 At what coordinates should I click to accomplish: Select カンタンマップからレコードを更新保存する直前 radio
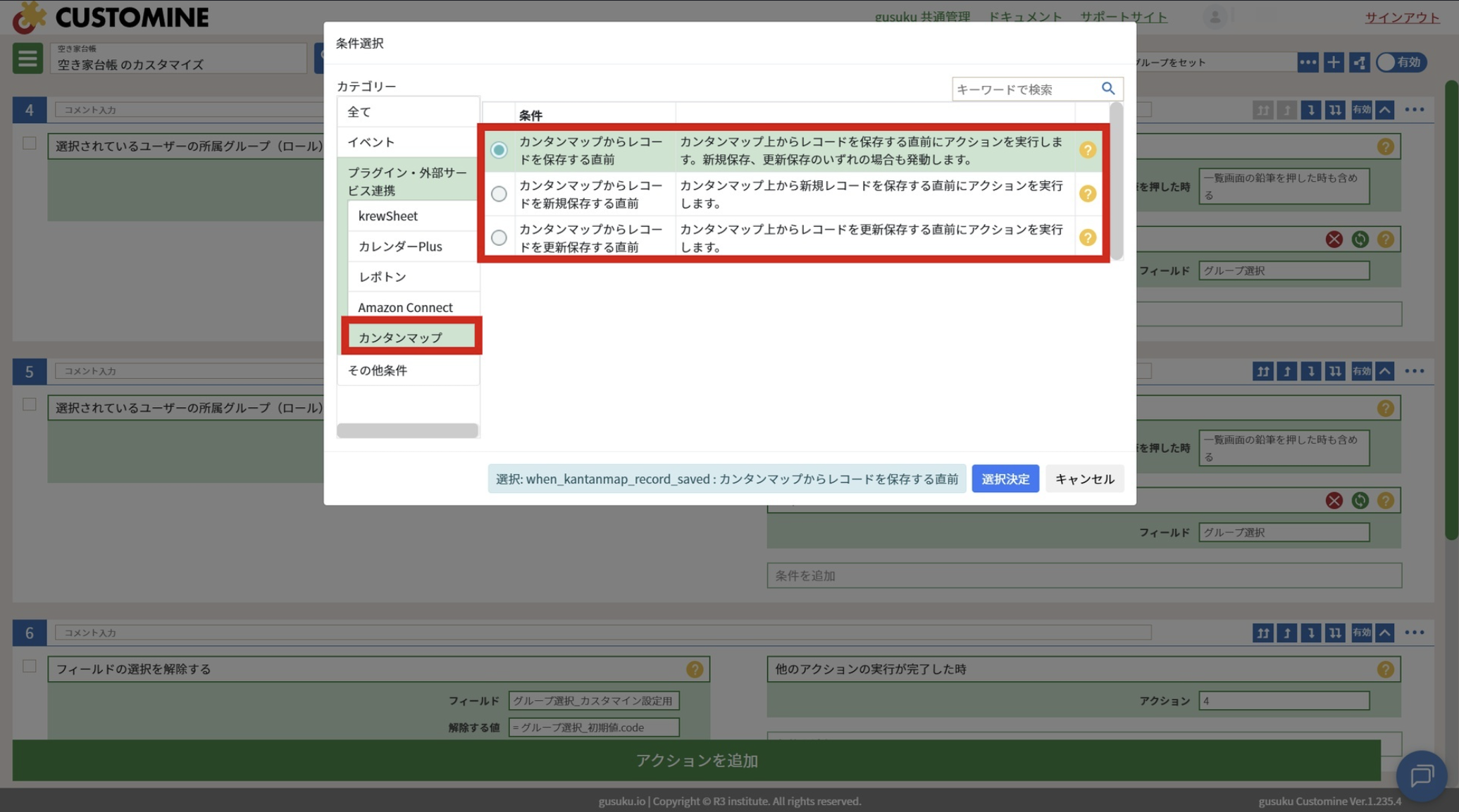pos(499,238)
